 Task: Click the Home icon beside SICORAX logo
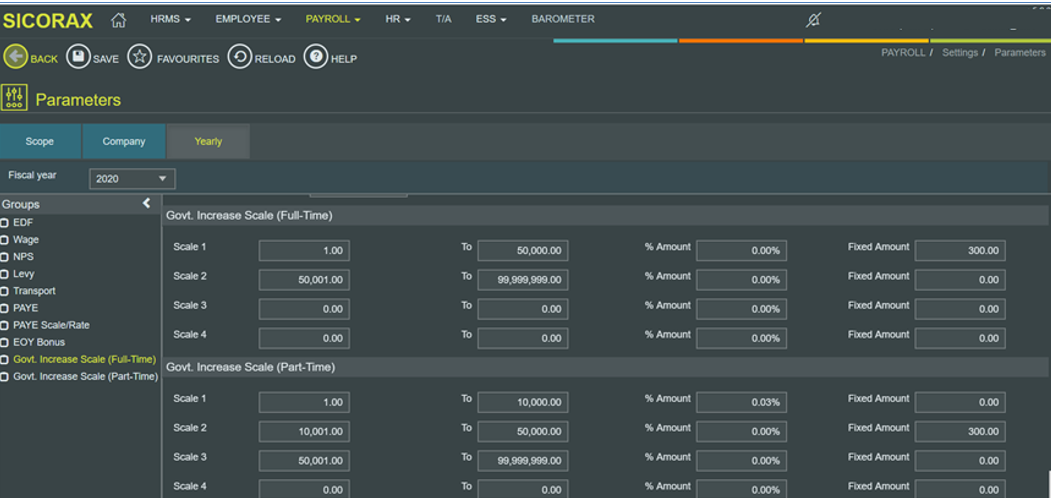pyautogui.click(x=118, y=19)
